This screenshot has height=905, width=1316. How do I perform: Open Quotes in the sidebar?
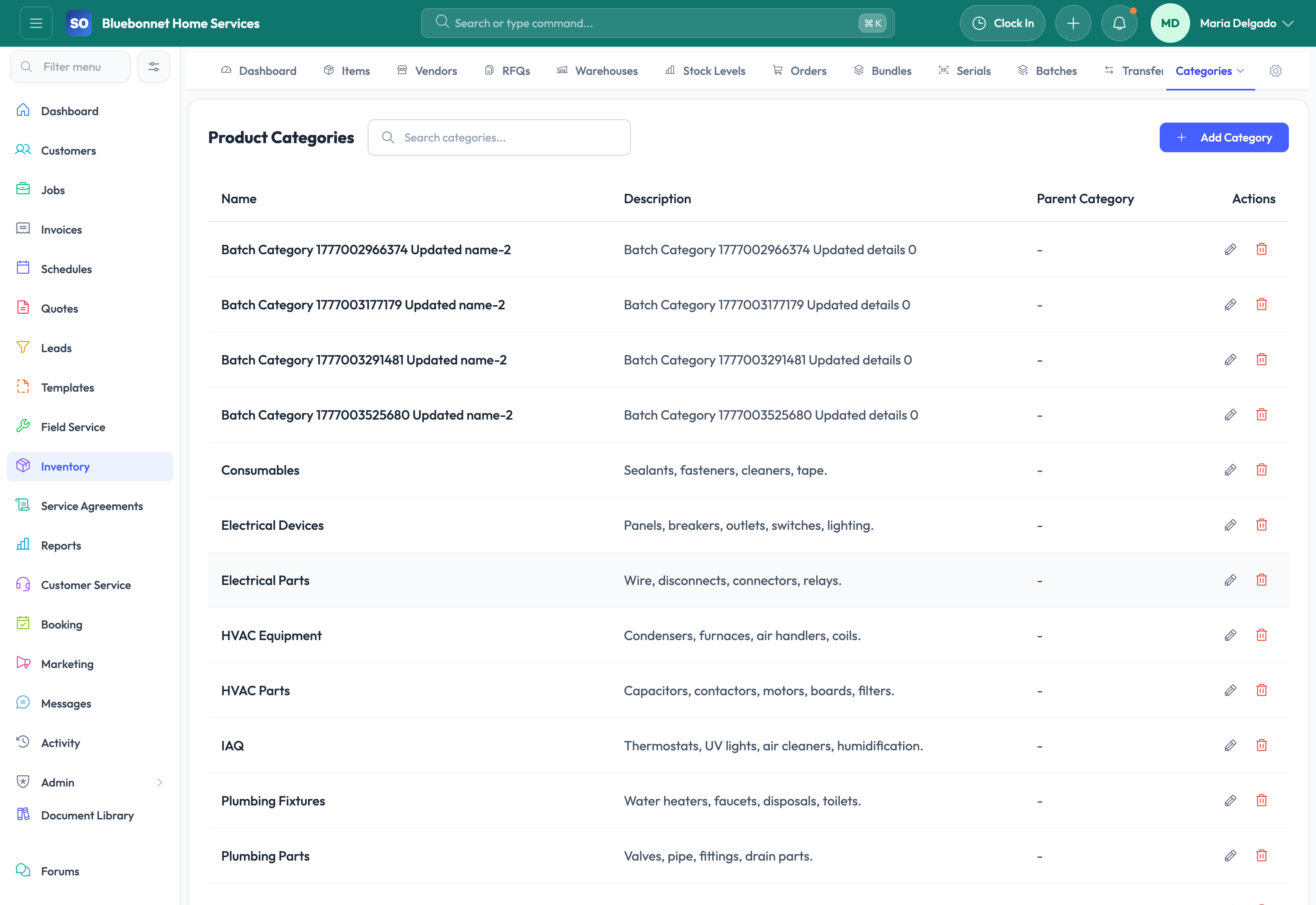tap(90, 309)
